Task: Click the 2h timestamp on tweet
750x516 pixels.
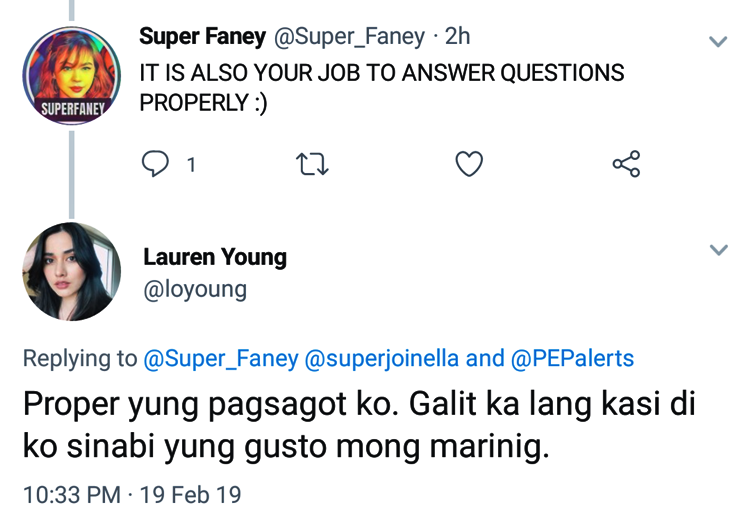Action: click(456, 37)
